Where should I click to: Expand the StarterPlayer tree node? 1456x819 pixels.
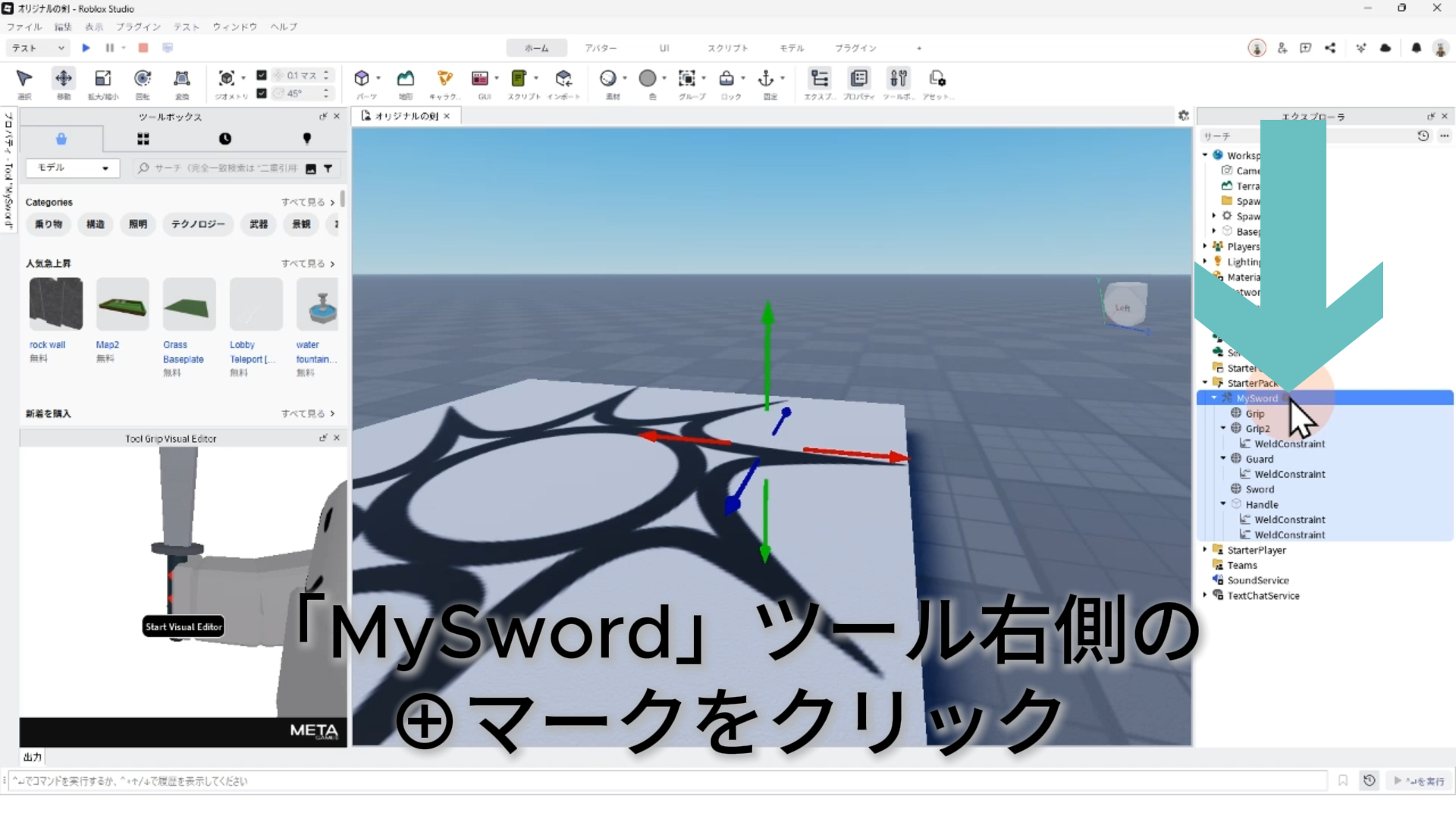click(1205, 550)
